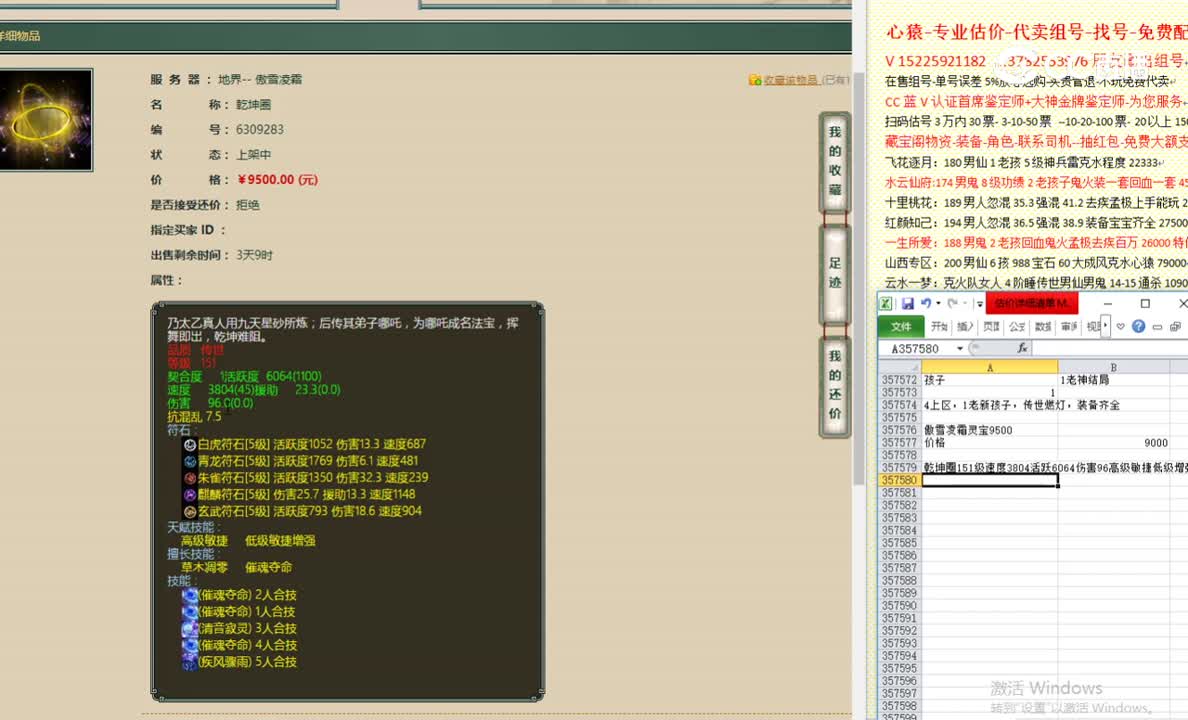The height and width of the screenshot is (720, 1188).
Task: Click the heart favorites icon above Excel ribbon
Action: 1120,326
